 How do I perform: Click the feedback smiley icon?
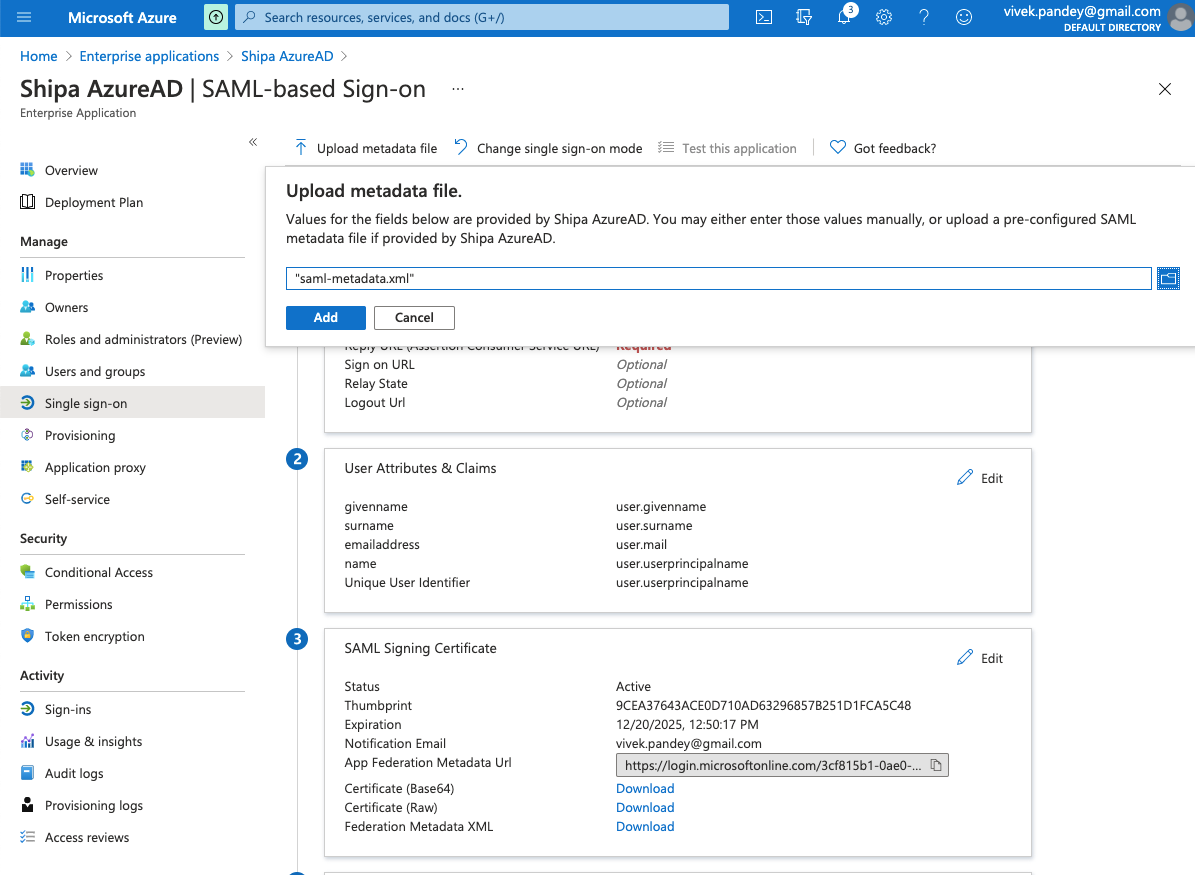(964, 17)
